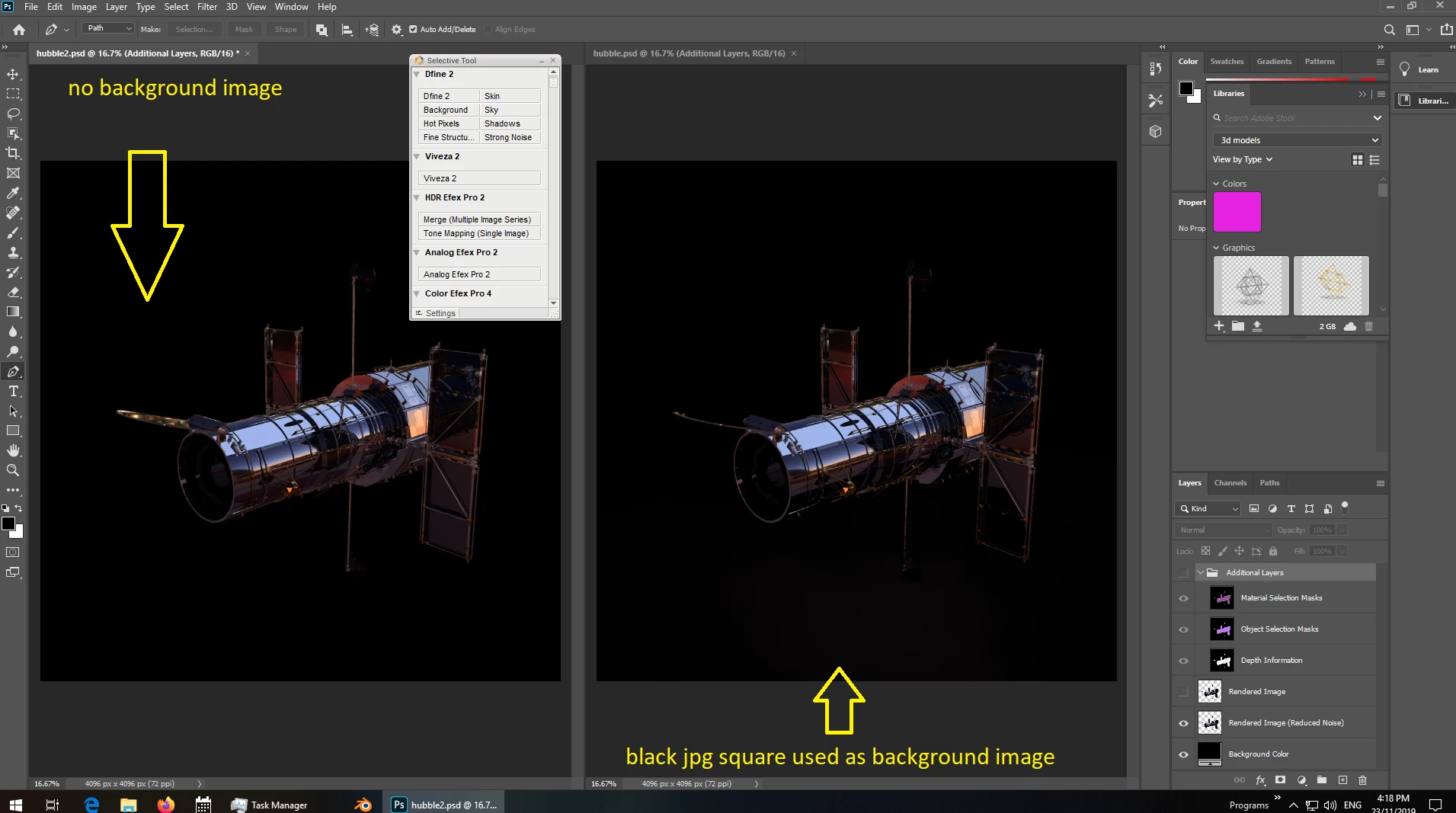Select the Horizontal Type tool
Image resolution: width=1456 pixels, height=813 pixels.
(x=13, y=391)
